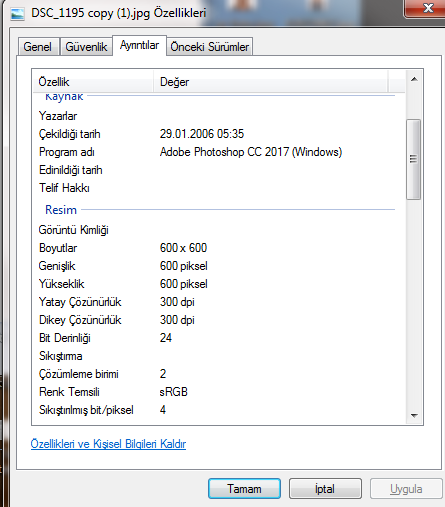Confirm with the Tamam button
Screen dimensions: 445x507
click(244, 489)
